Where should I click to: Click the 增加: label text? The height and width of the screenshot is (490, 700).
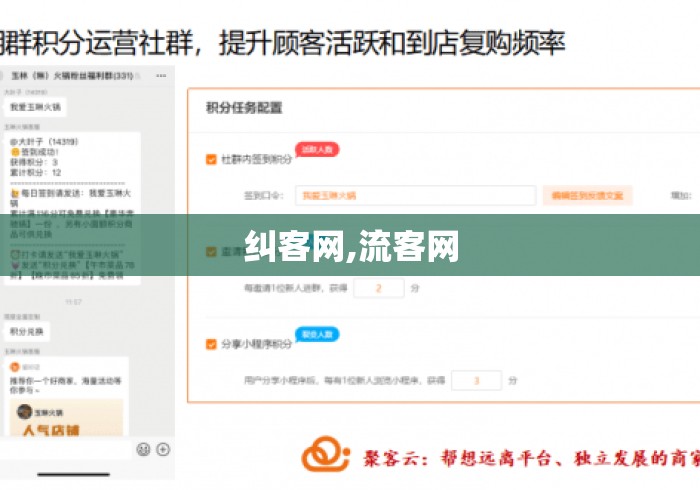681,195
